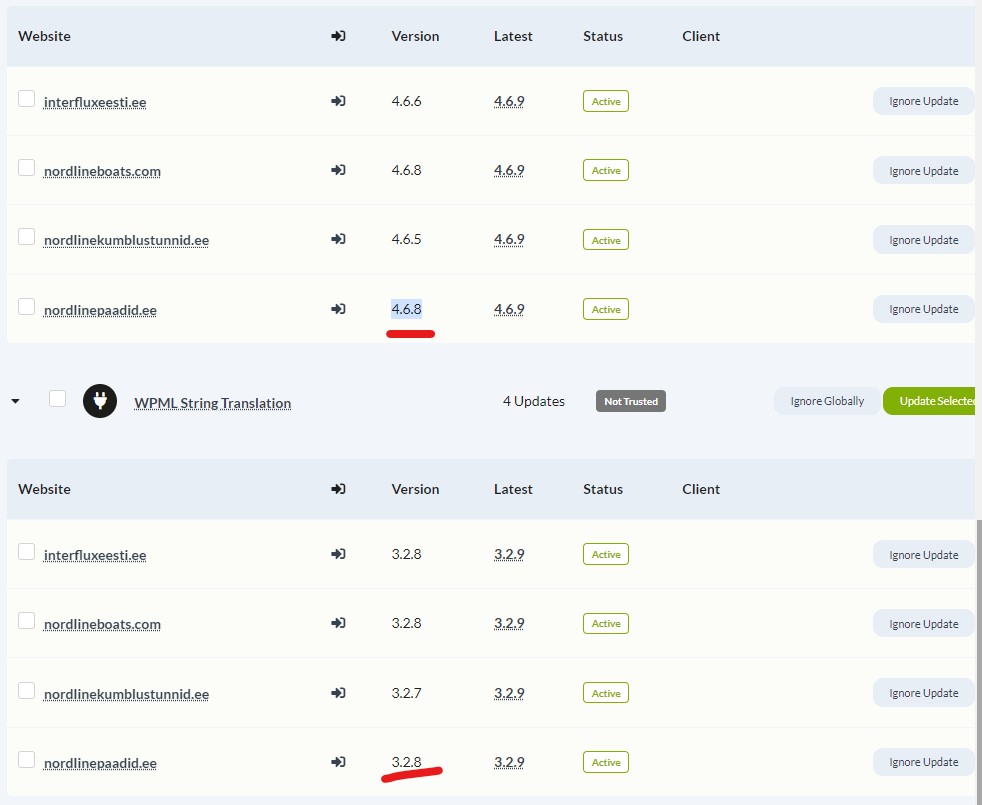Check nordlinepaadid.ee box in version 4.6.8 row
The height and width of the screenshot is (805, 982).
[26, 307]
